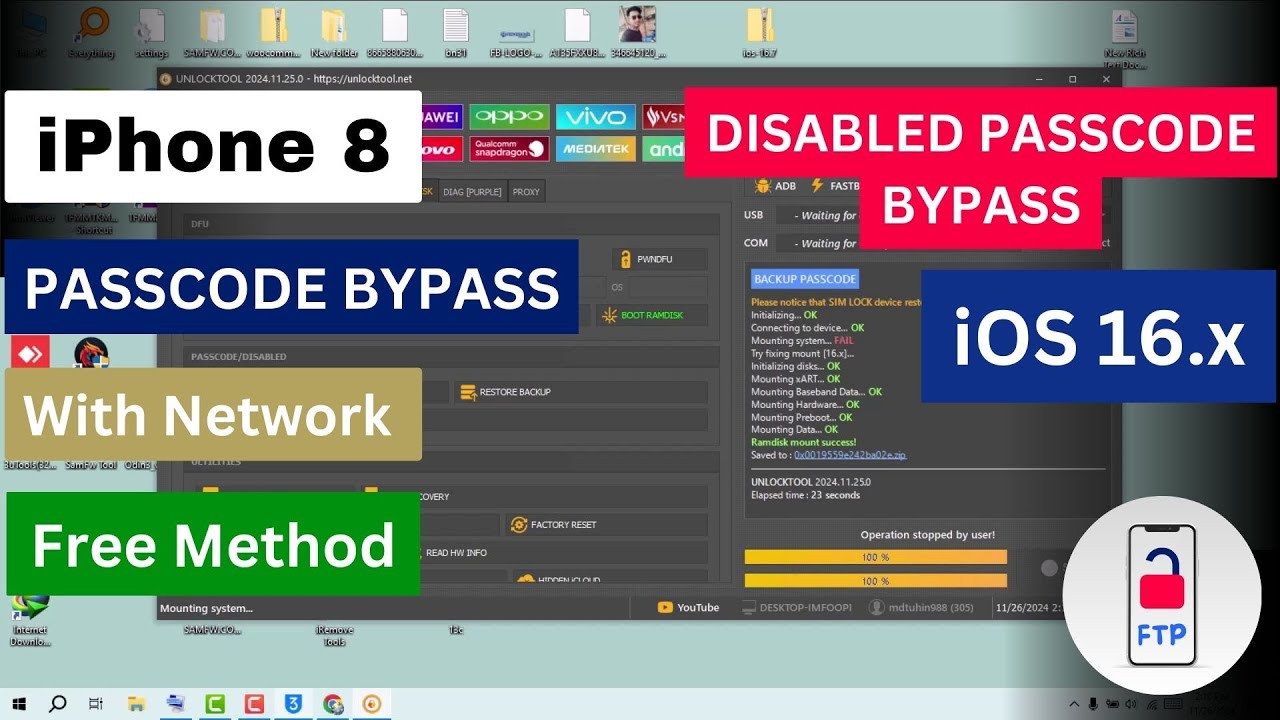The height and width of the screenshot is (720, 1280).
Task: Click the 'Mounting system...' status bar text
Action: [206, 608]
